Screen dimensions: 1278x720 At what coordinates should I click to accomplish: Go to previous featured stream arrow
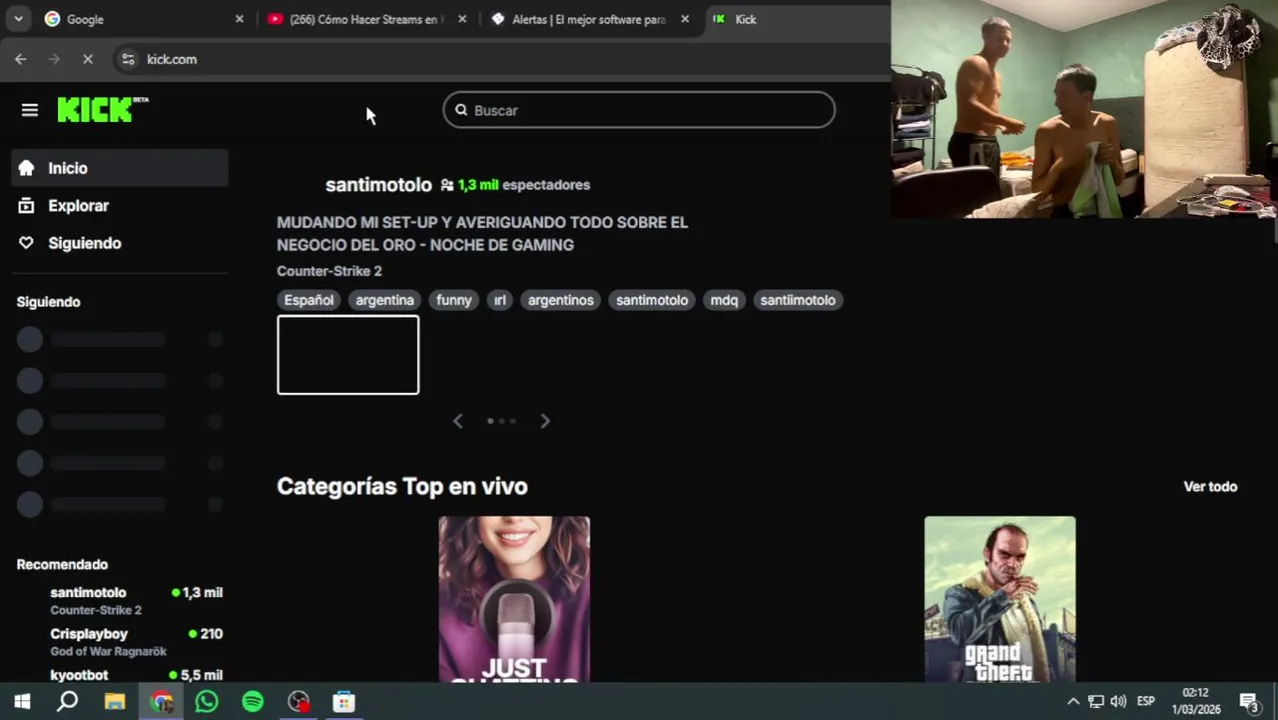[458, 421]
